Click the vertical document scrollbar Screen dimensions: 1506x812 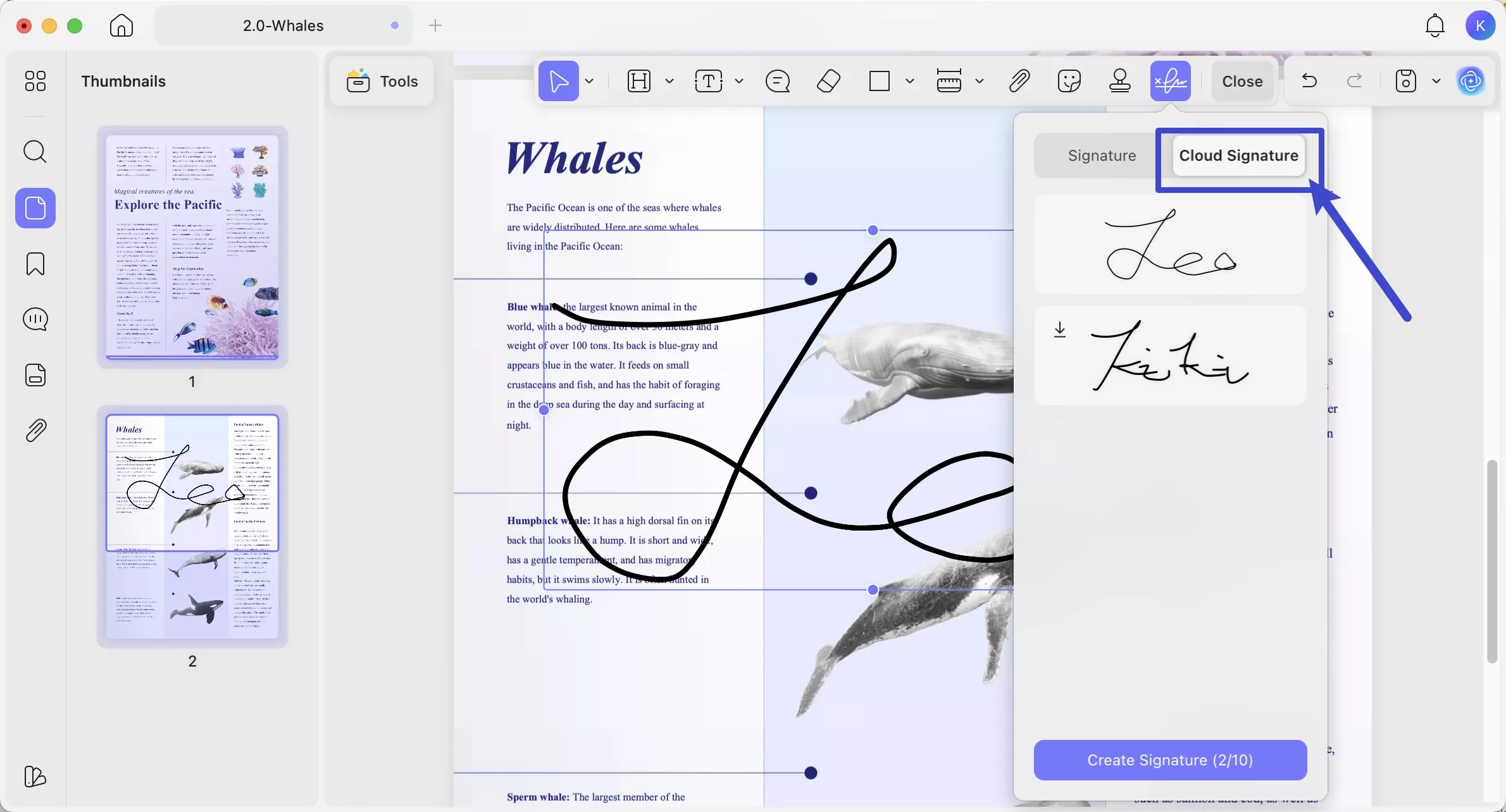pos(1492,562)
